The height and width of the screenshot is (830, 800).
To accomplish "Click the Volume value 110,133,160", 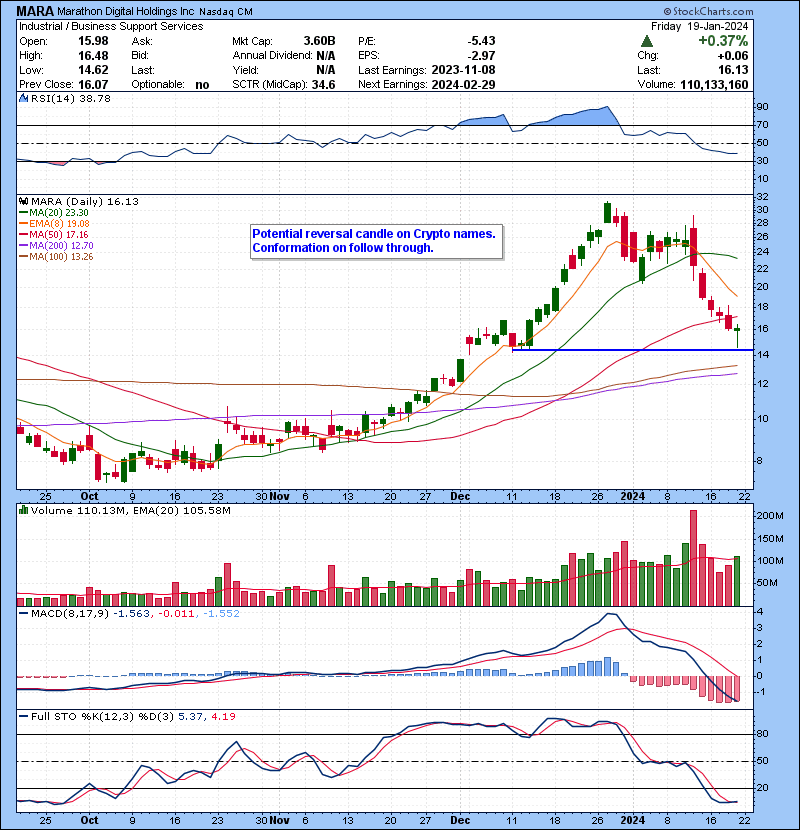I will (714, 84).
